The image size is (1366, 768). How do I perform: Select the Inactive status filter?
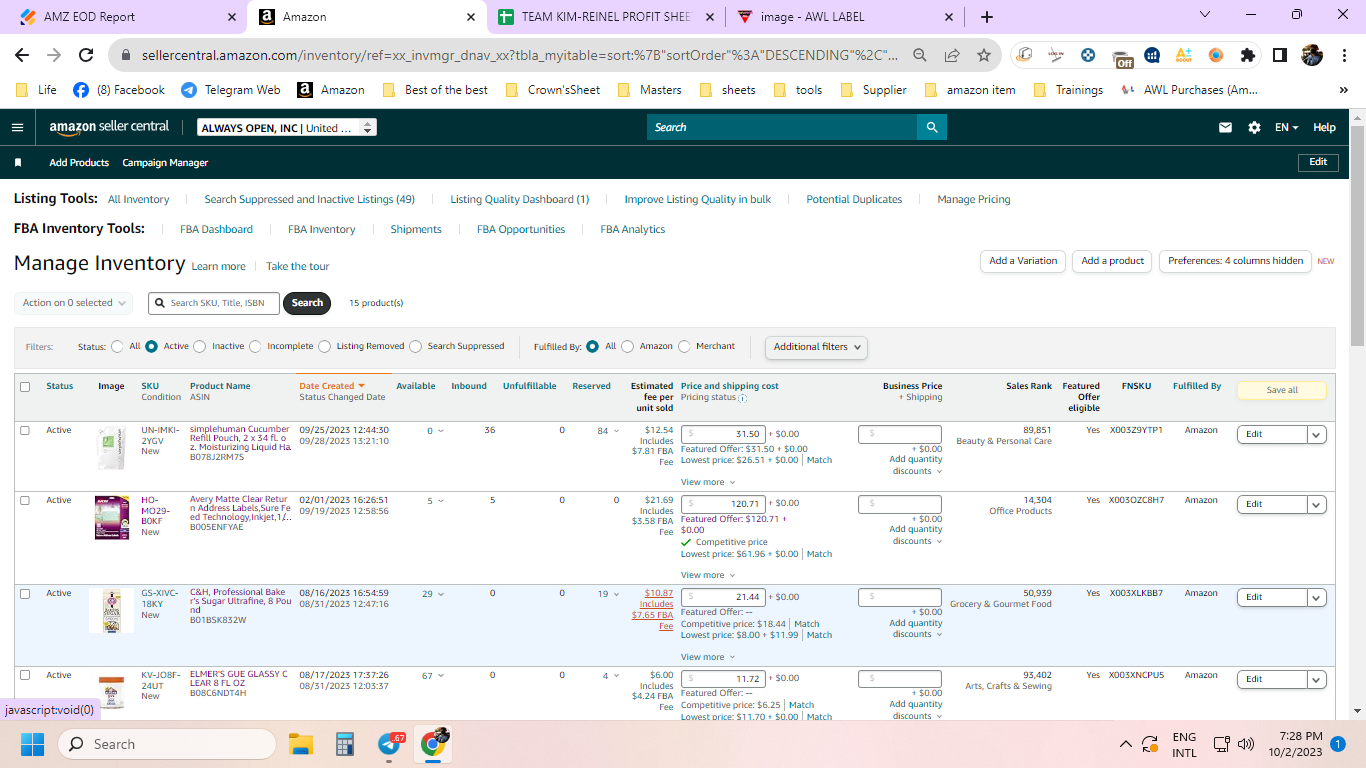[x=200, y=347]
